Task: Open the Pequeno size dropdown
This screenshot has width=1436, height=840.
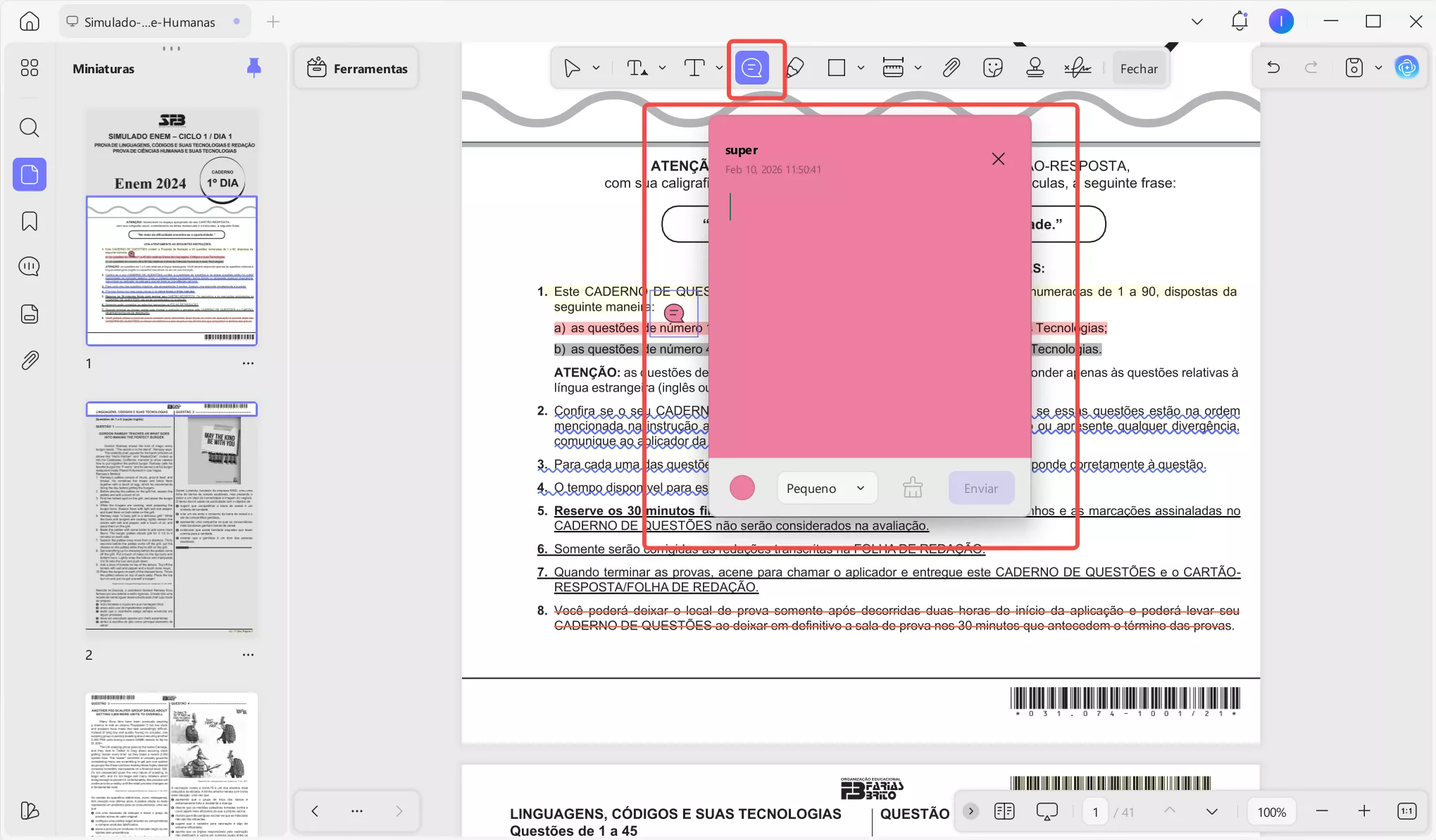Action: click(x=827, y=488)
